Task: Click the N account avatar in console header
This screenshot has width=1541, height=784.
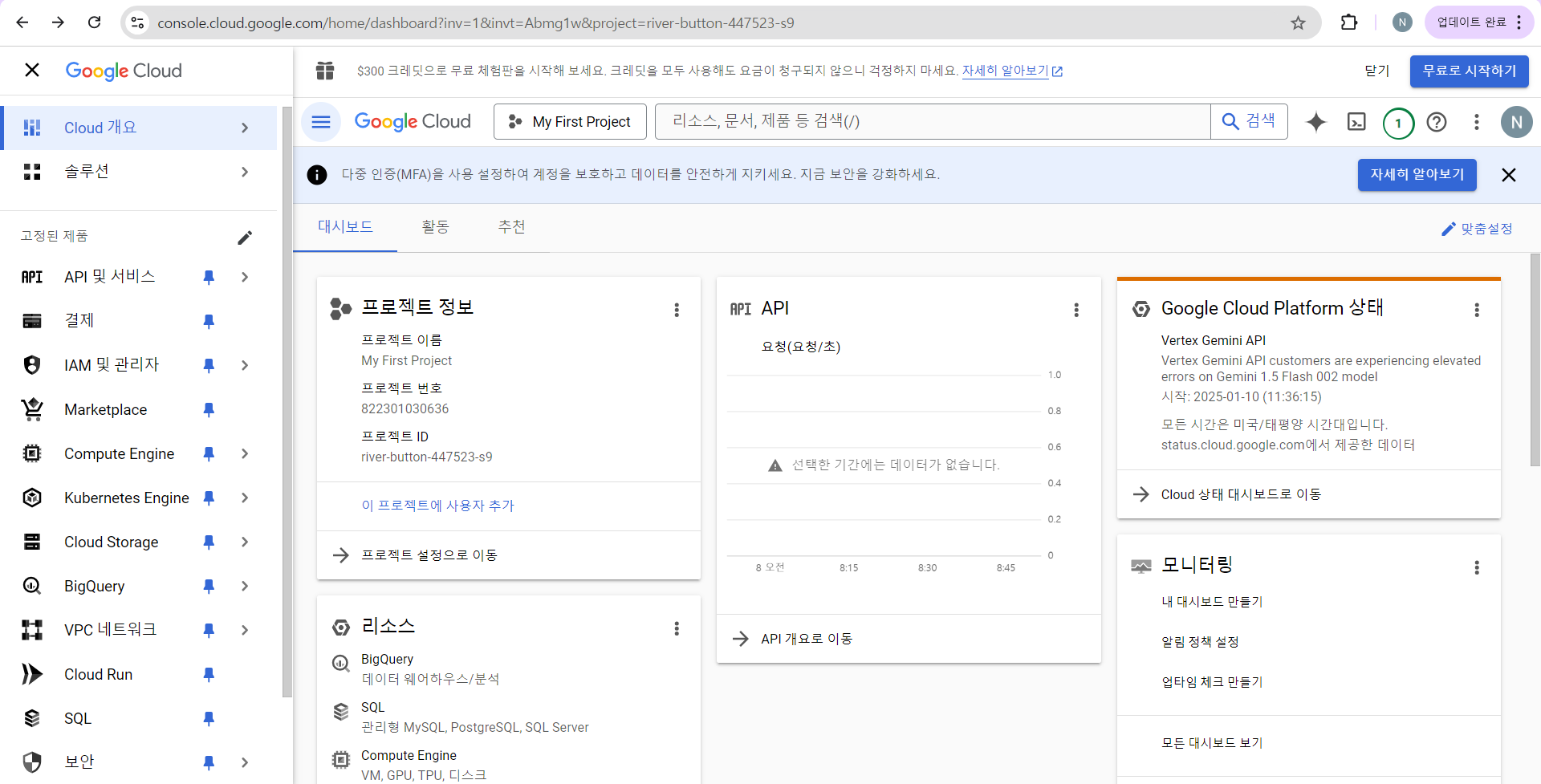Action: [x=1516, y=122]
